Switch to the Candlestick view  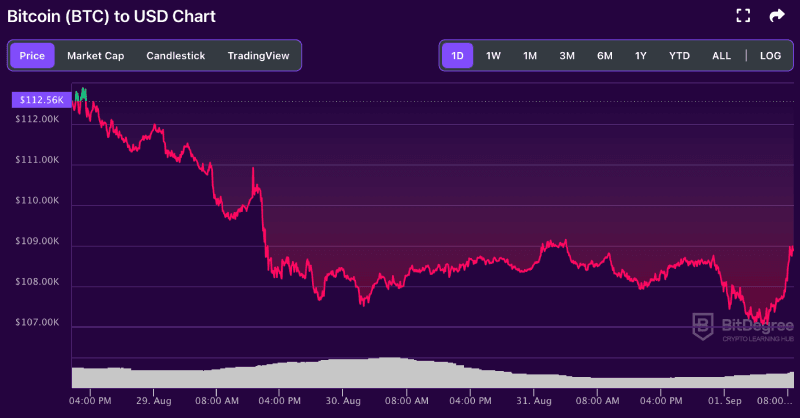(176, 56)
